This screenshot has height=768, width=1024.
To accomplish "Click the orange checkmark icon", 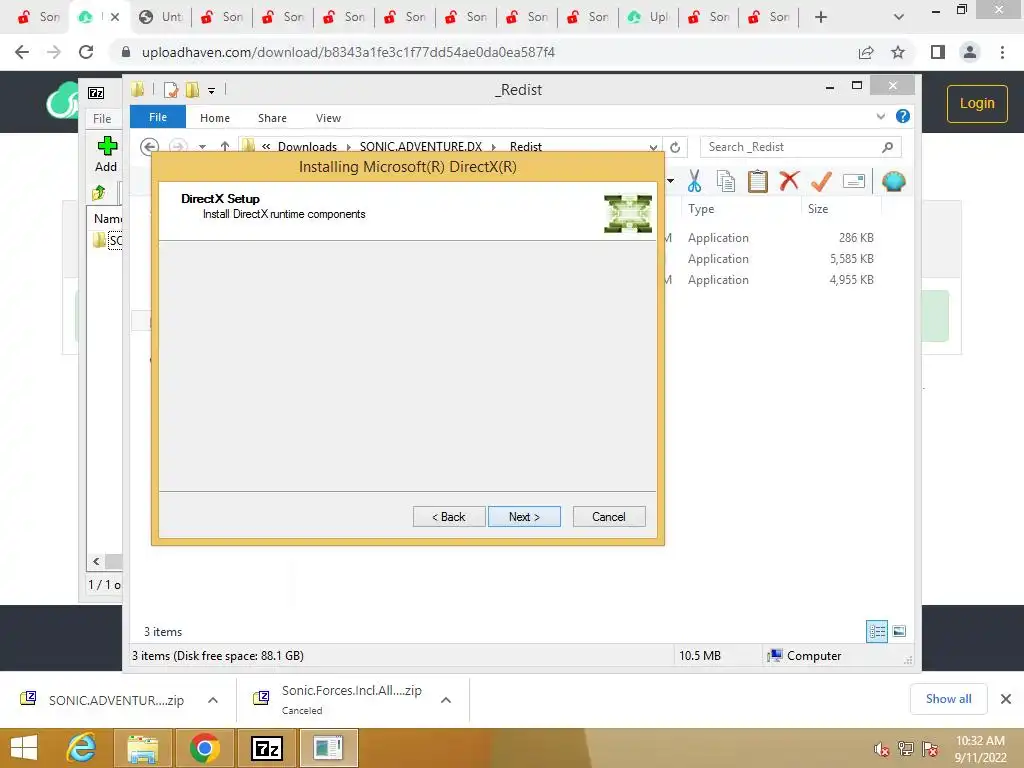I will coord(821,181).
